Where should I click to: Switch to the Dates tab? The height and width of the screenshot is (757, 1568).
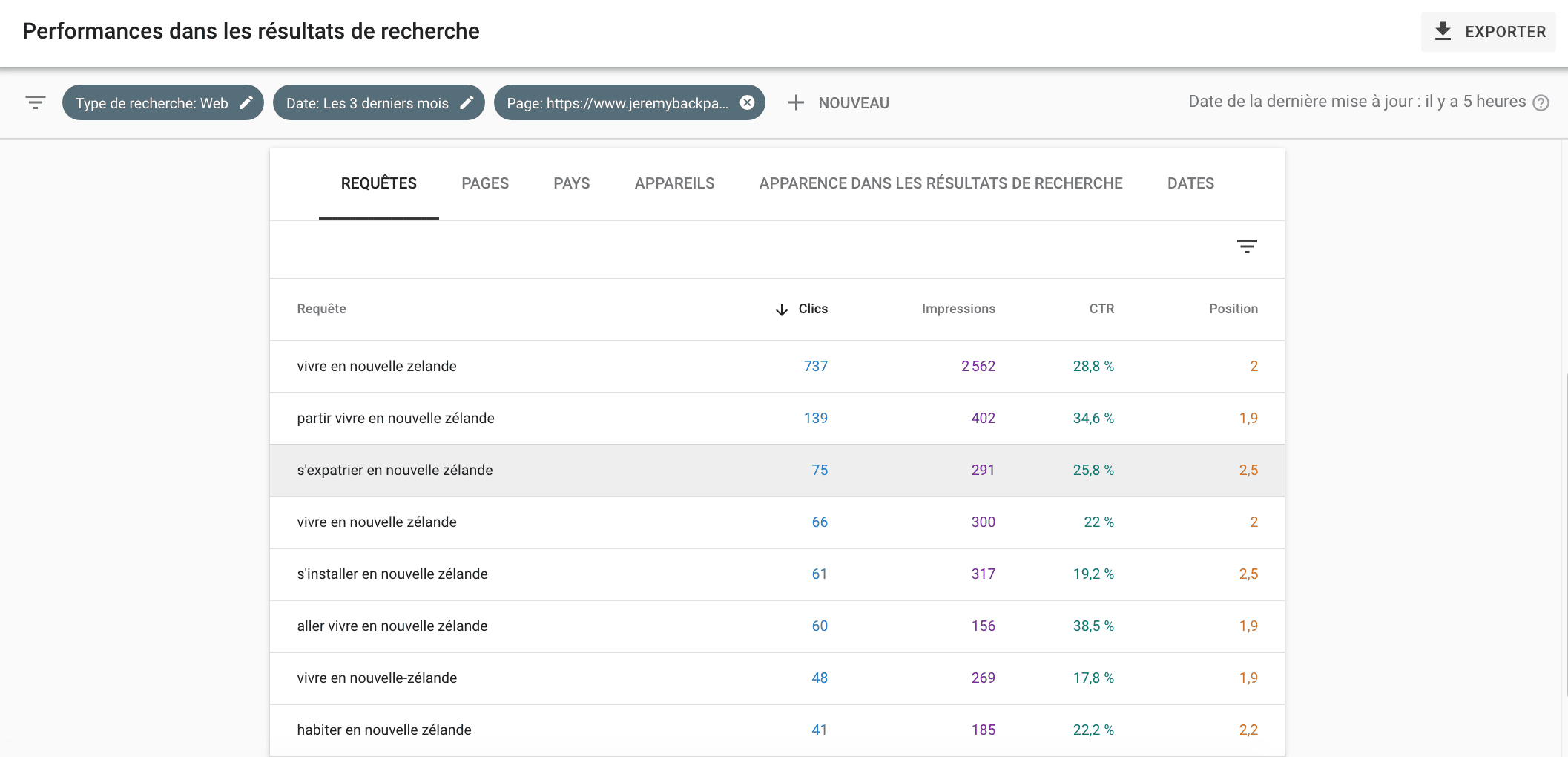coord(1190,183)
